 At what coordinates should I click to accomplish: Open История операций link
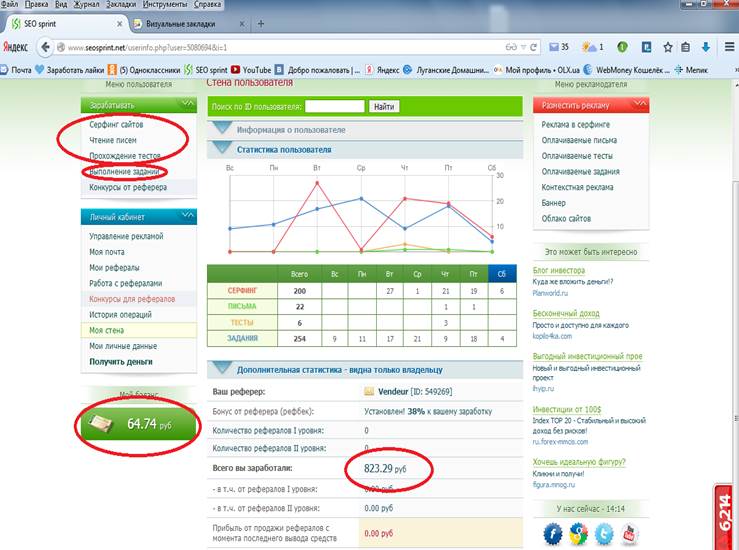coord(120,314)
